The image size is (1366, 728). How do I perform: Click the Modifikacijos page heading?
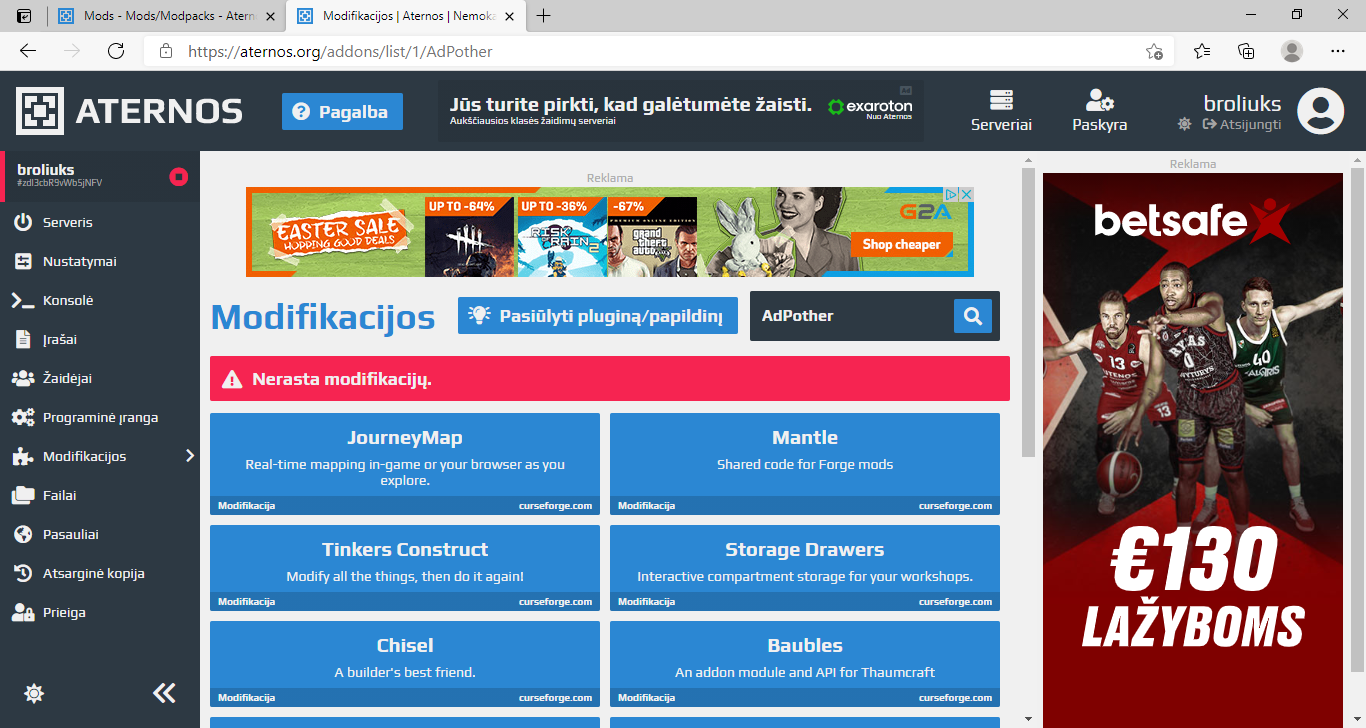pos(323,317)
